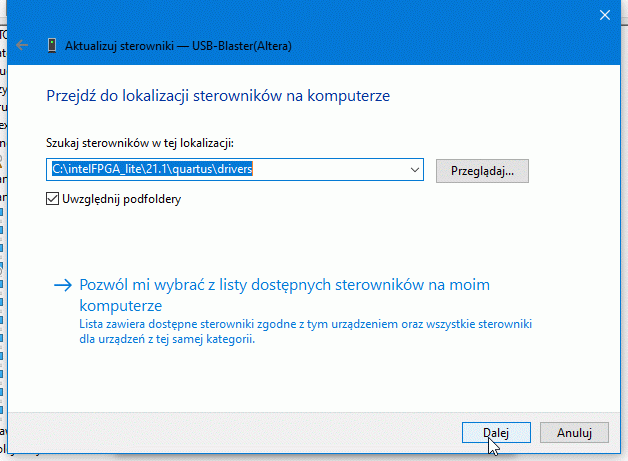Click the USB-Blaster device icon in the title
628x461 pixels.
click(x=50, y=45)
